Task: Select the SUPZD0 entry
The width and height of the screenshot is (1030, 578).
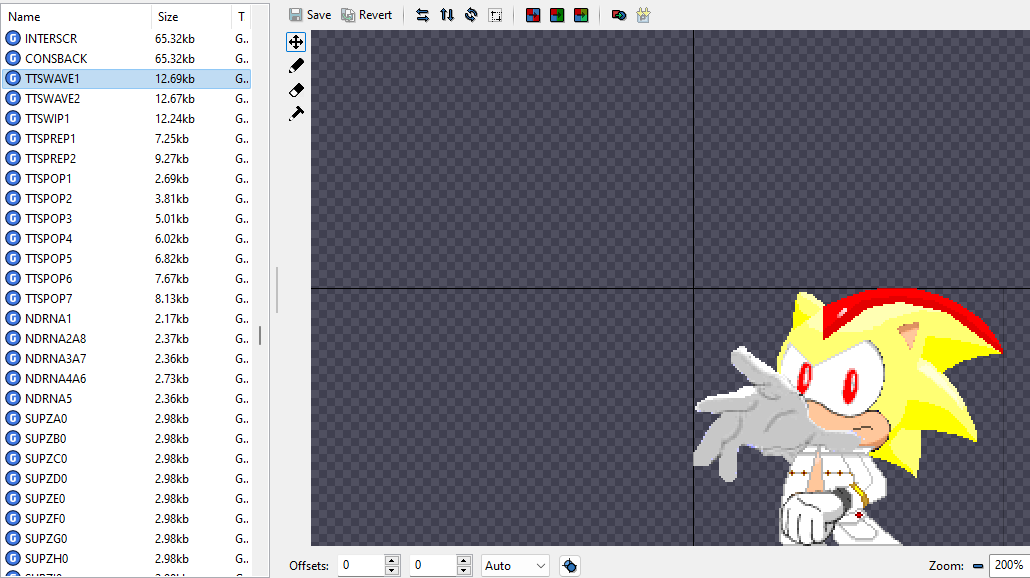Action: click(127, 479)
